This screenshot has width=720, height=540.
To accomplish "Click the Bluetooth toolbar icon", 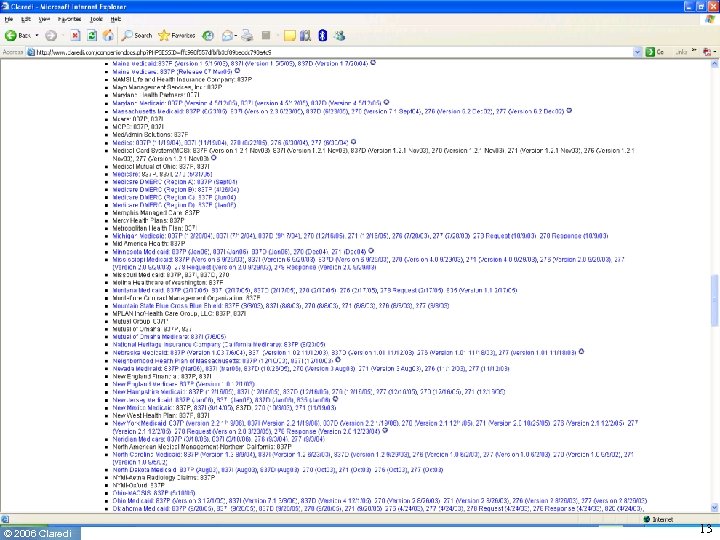I will tap(322, 35).
